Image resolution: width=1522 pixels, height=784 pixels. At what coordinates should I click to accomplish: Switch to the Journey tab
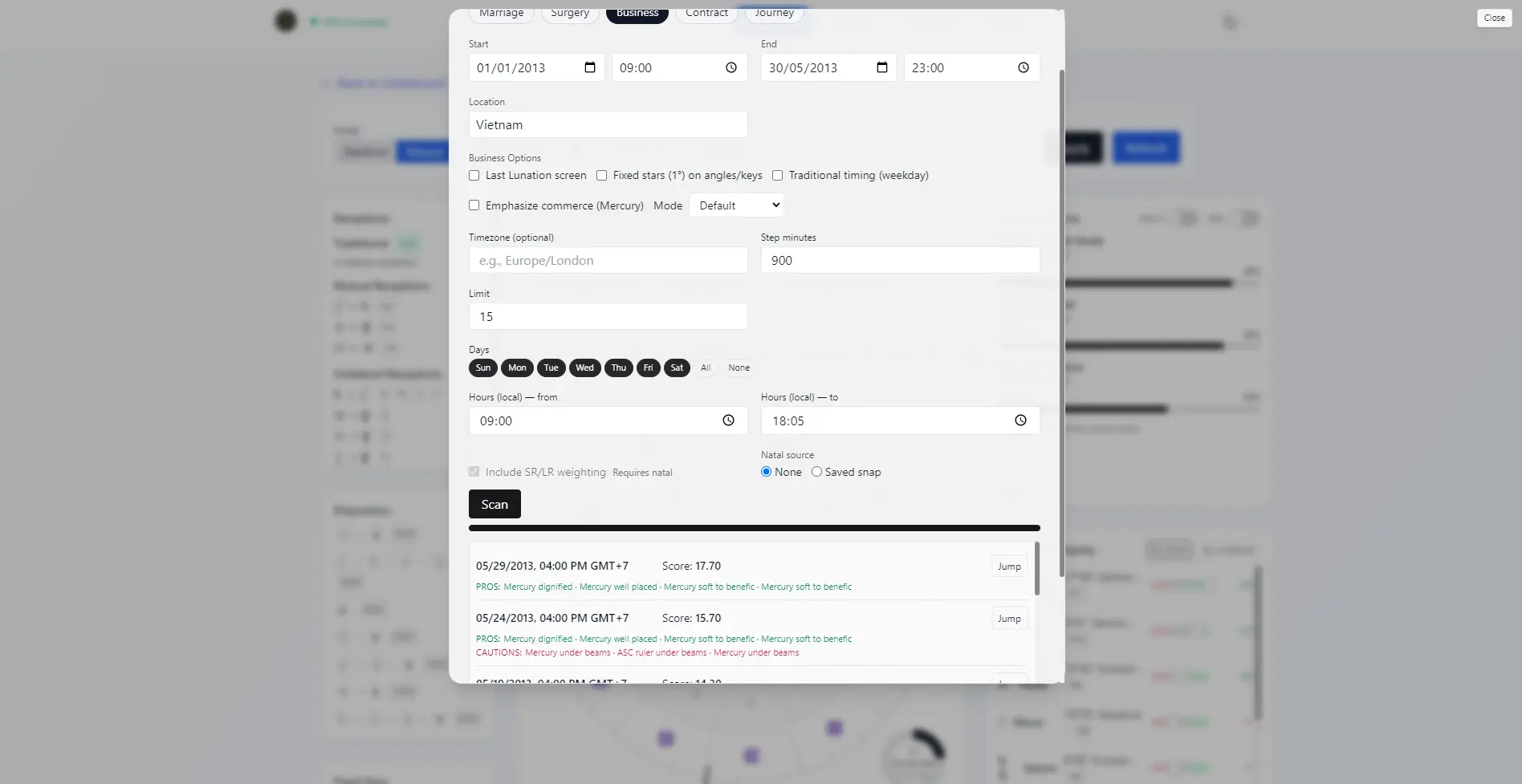[775, 14]
